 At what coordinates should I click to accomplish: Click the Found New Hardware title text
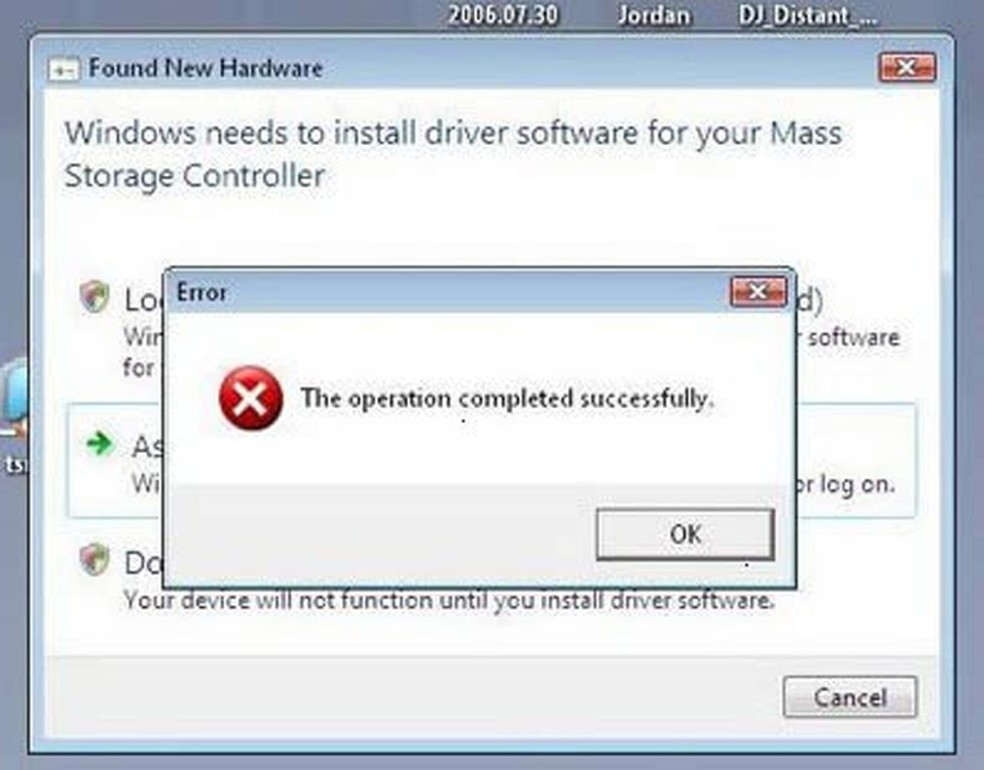pos(206,68)
